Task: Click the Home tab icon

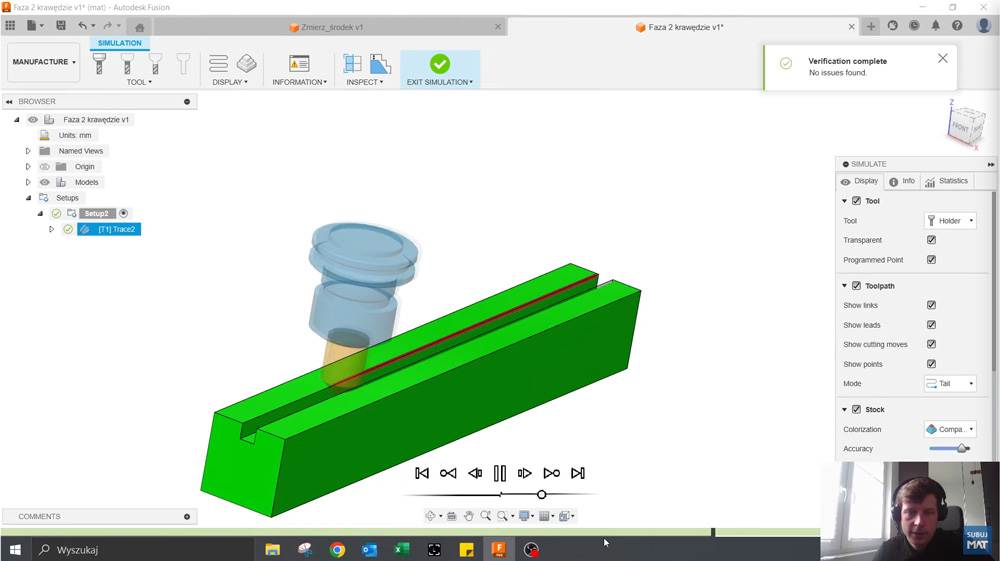Action: [139, 27]
